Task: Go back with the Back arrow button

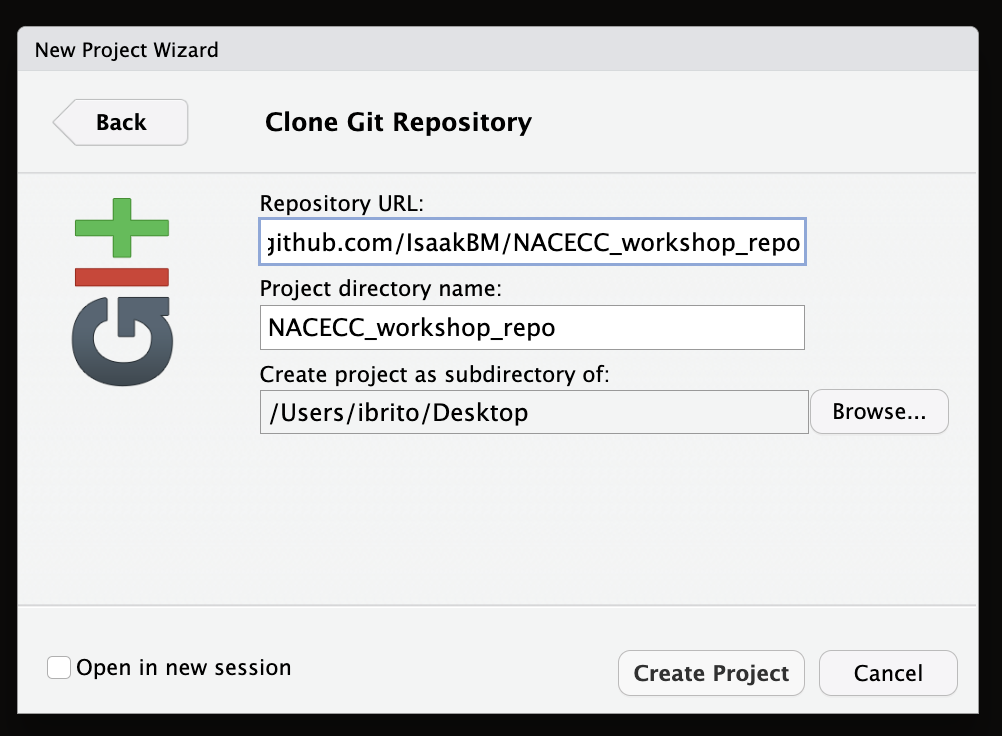Action: click(x=121, y=122)
